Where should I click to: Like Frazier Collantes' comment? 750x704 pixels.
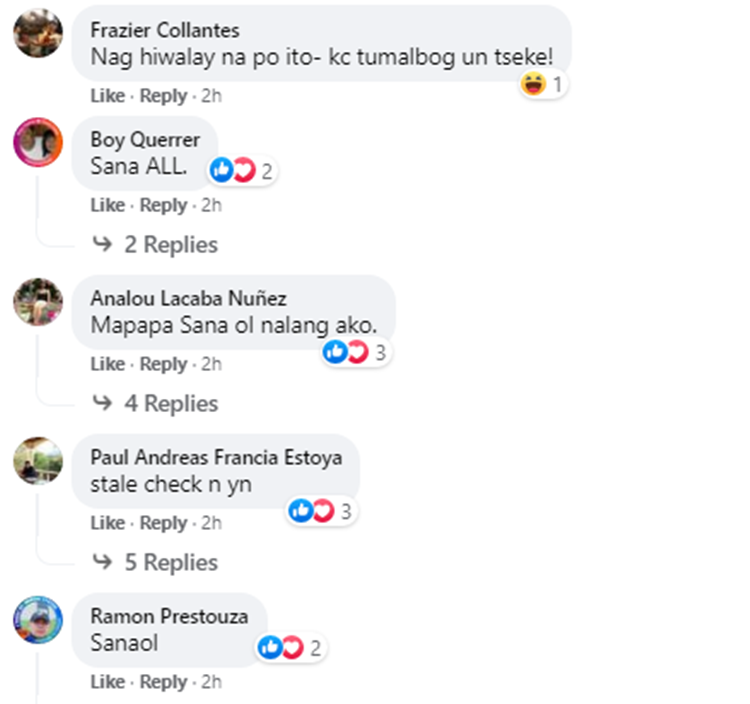click(x=108, y=96)
